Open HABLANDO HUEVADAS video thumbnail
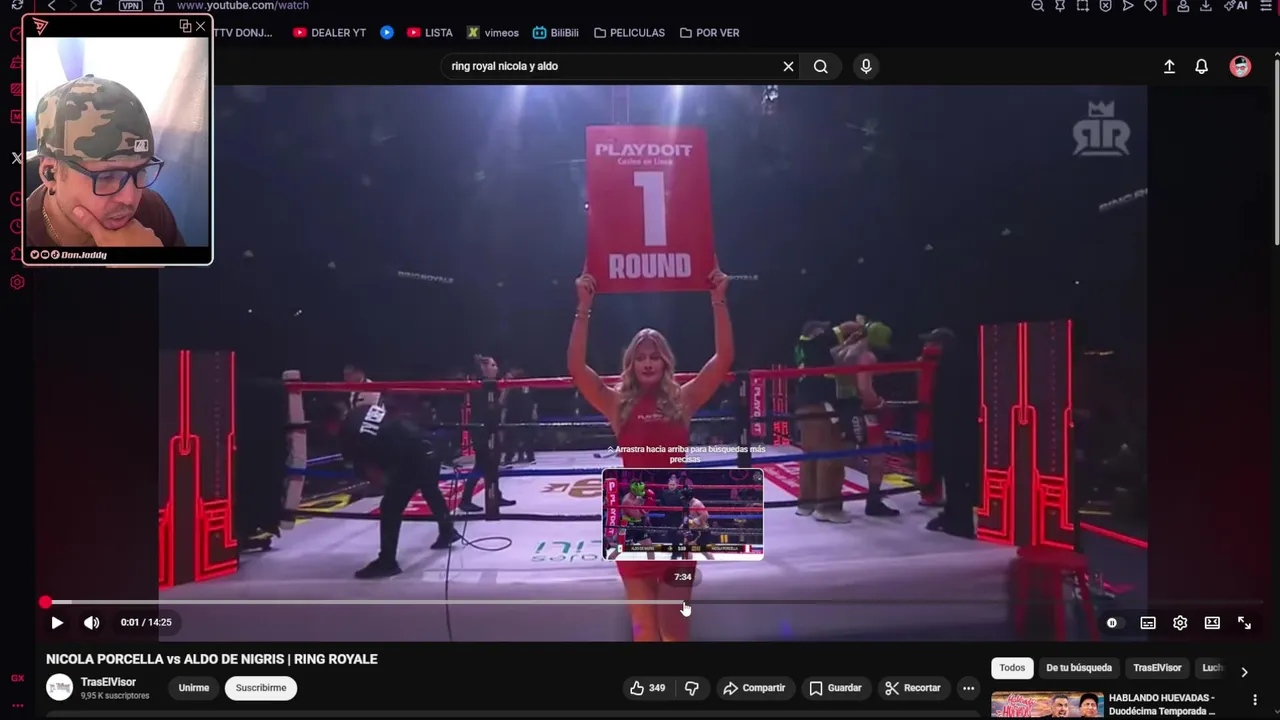1280x720 pixels. click(1047, 705)
